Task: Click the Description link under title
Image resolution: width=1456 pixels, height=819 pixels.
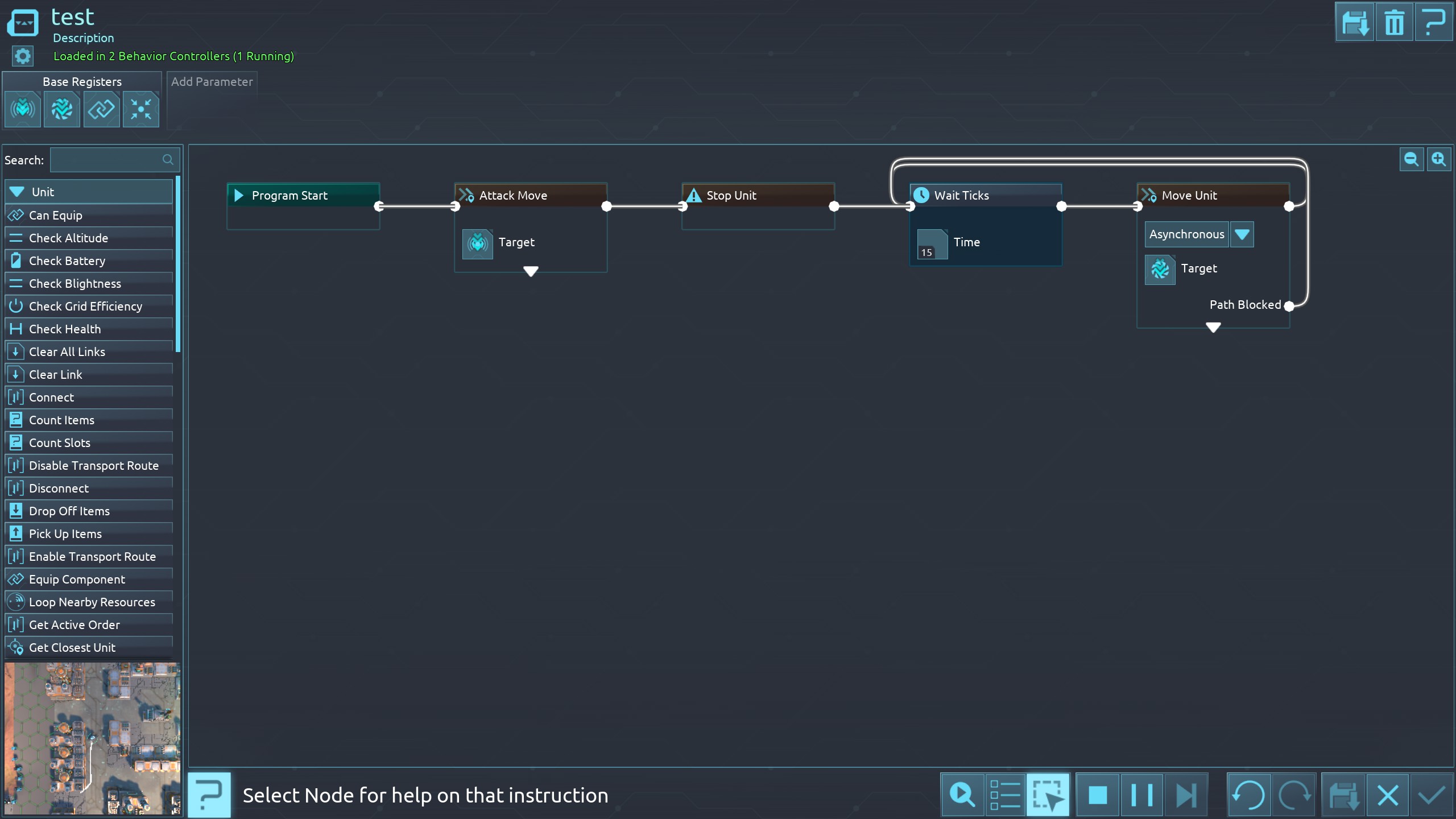Action: (x=84, y=38)
